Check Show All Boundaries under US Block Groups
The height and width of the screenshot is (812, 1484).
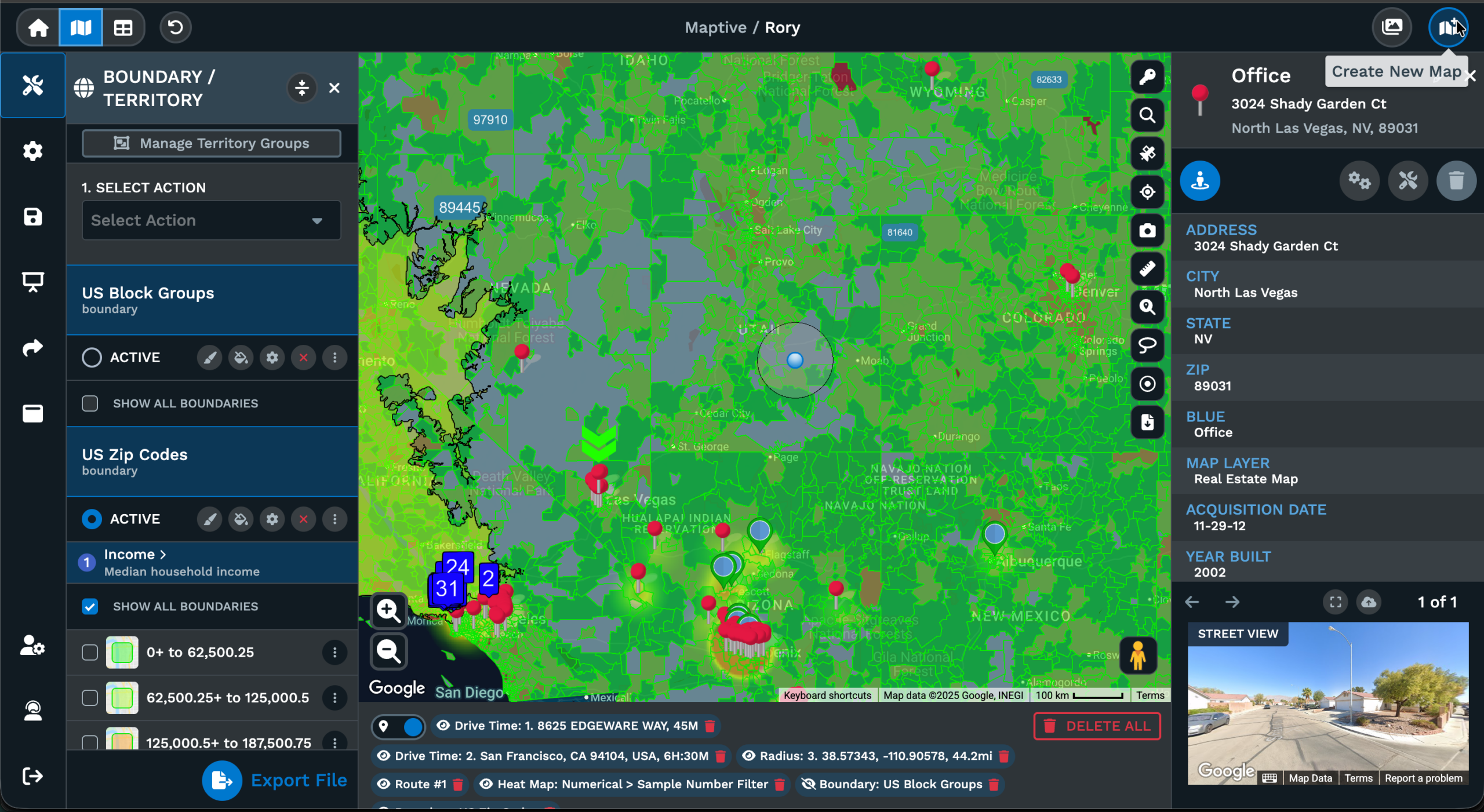(x=90, y=403)
